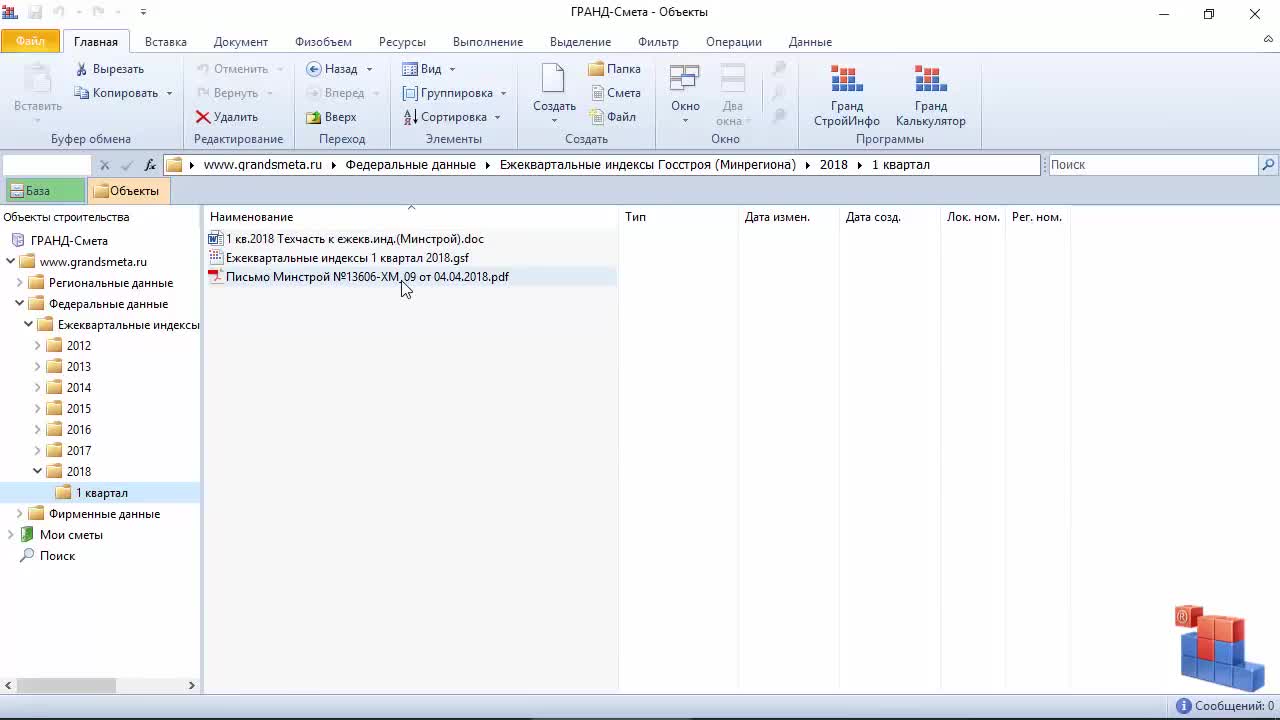Click the Выполнение ribbon tab
1280x720 pixels.
pyautogui.click(x=488, y=42)
